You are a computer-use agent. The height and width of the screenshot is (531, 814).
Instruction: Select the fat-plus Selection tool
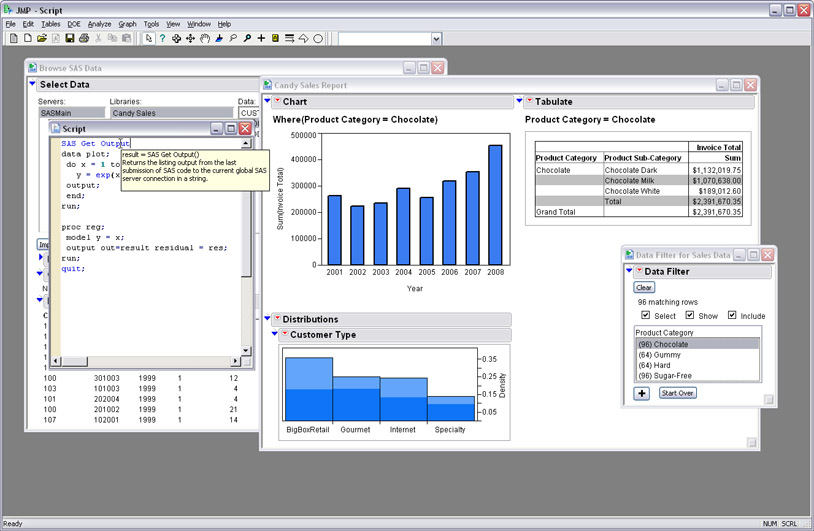pyautogui.click(x=177, y=38)
